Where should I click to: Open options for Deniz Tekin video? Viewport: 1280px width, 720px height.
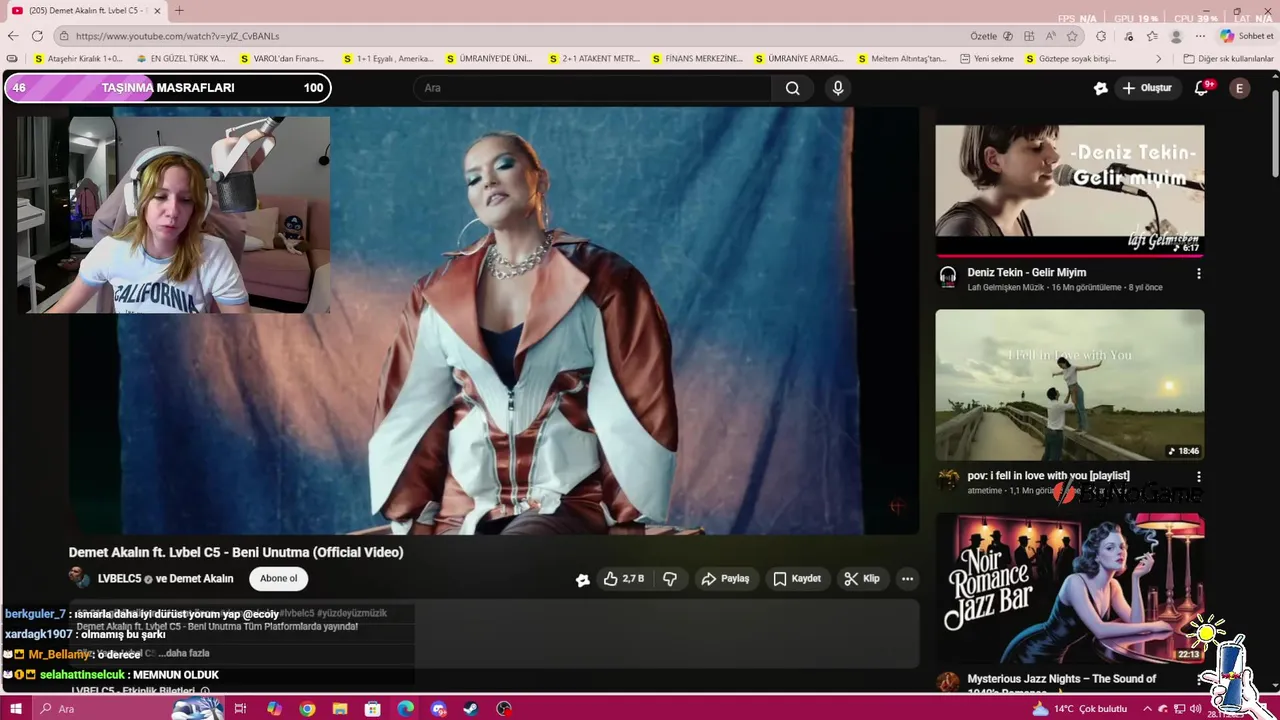click(x=1198, y=273)
